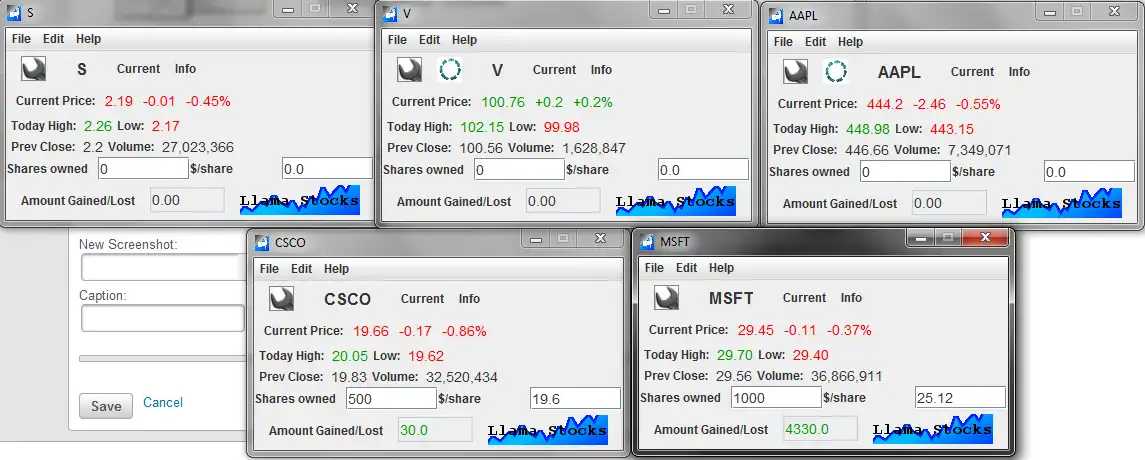Screen dimensions: 1145x460
Task: Click the wrench icon in AAPL window
Action: (x=796, y=72)
